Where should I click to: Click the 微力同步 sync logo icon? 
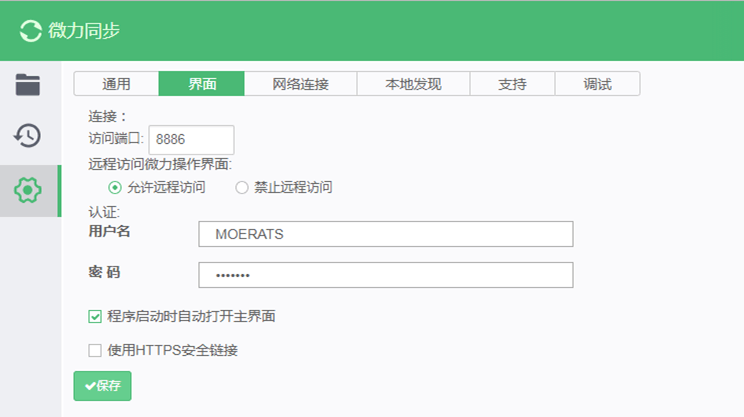(x=31, y=31)
